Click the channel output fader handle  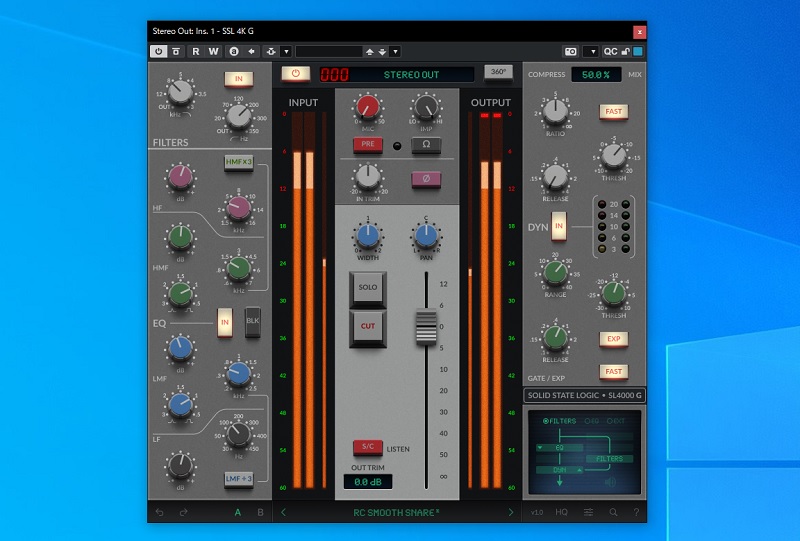click(426, 327)
